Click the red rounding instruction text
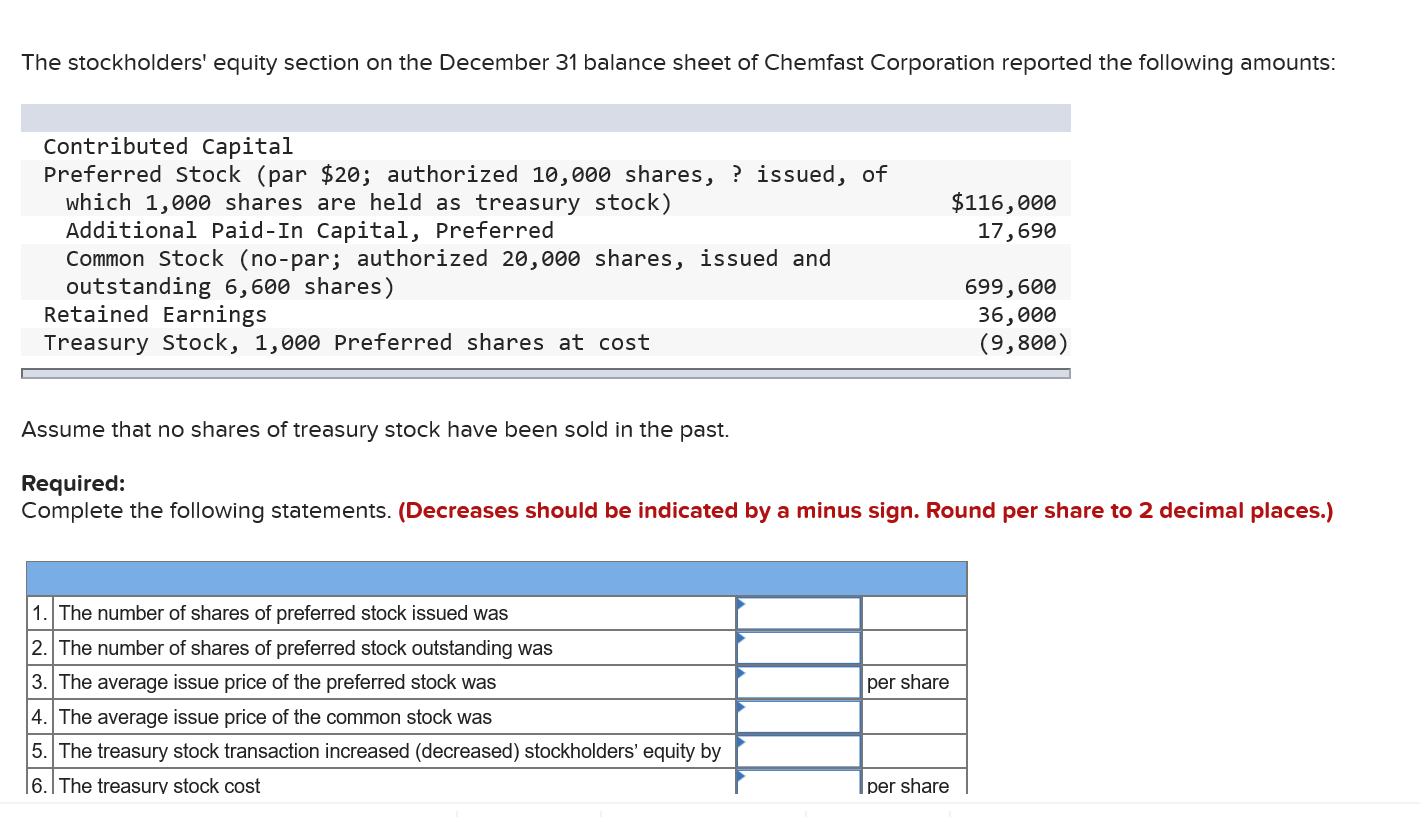Viewport: 1420px width, 817px height. point(865,511)
